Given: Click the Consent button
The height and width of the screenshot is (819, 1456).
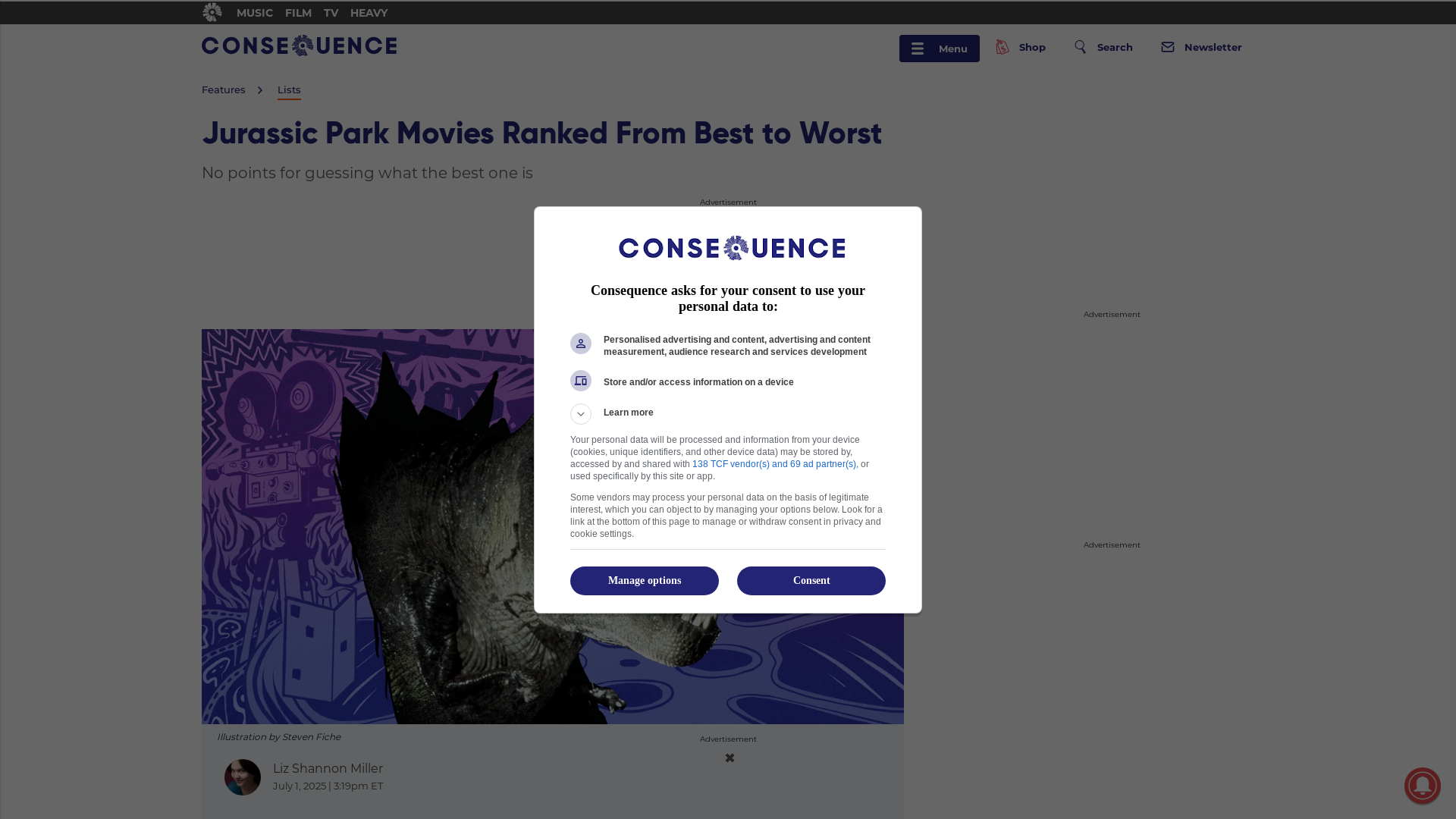Looking at the screenshot, I should 811,581.
